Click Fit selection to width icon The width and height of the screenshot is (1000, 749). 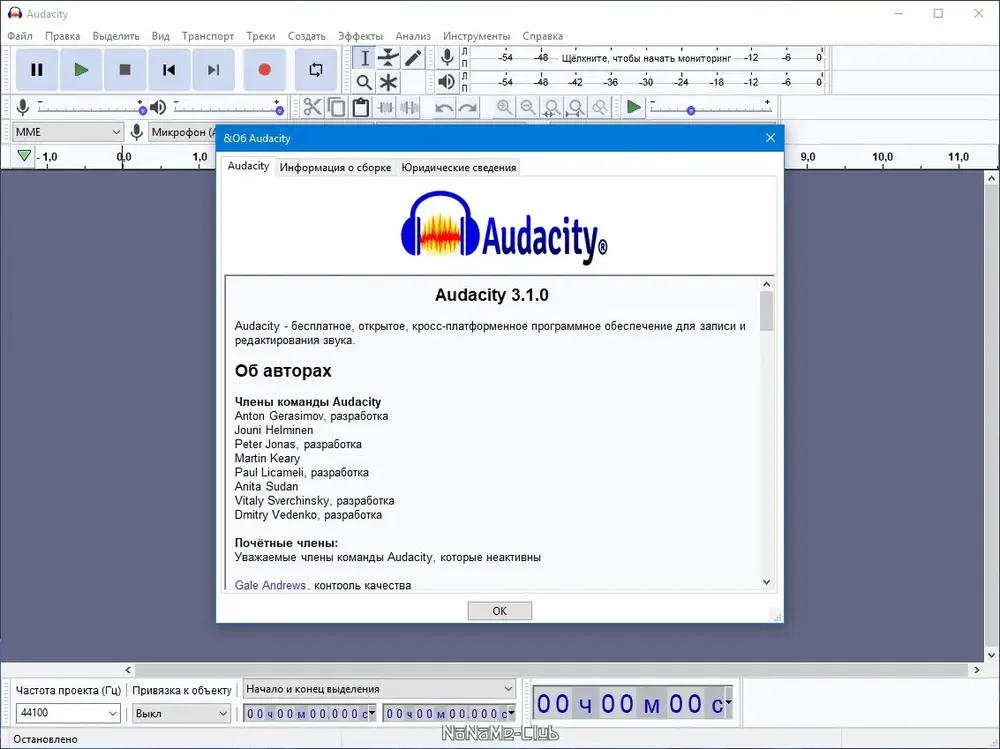pyautogui.click(x=552, y=107)
